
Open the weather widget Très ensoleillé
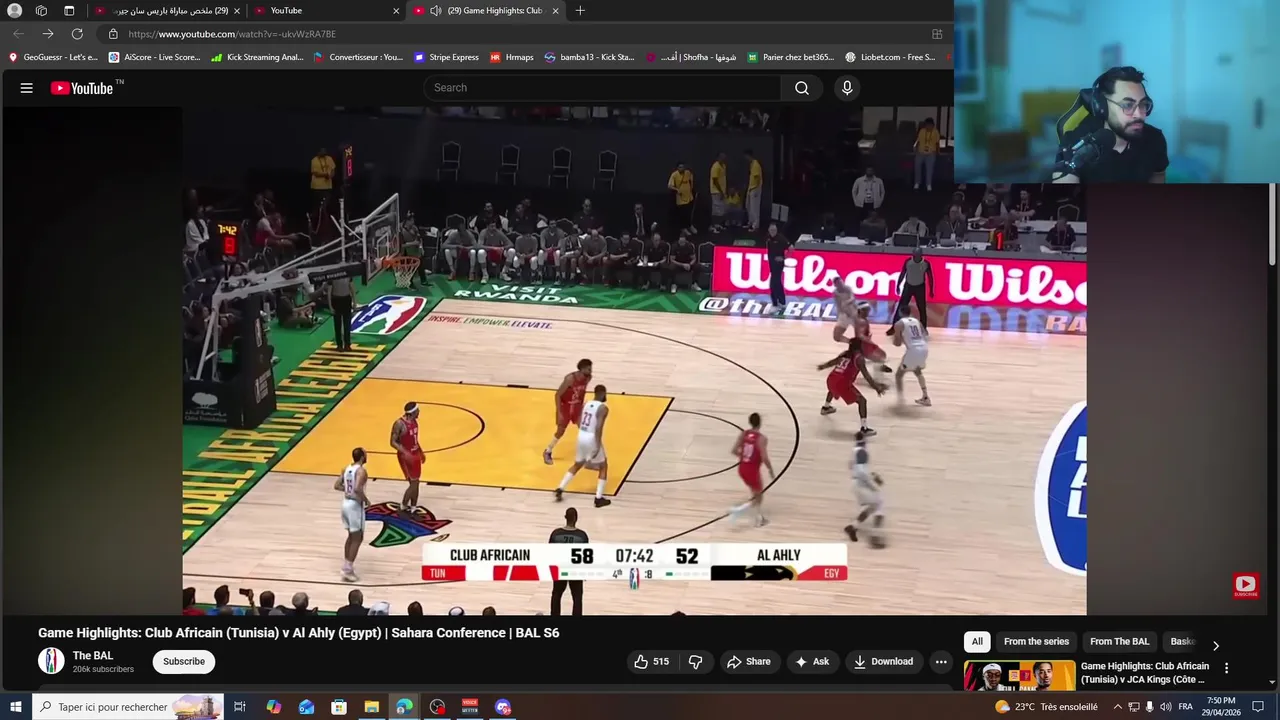point(1046,707)
